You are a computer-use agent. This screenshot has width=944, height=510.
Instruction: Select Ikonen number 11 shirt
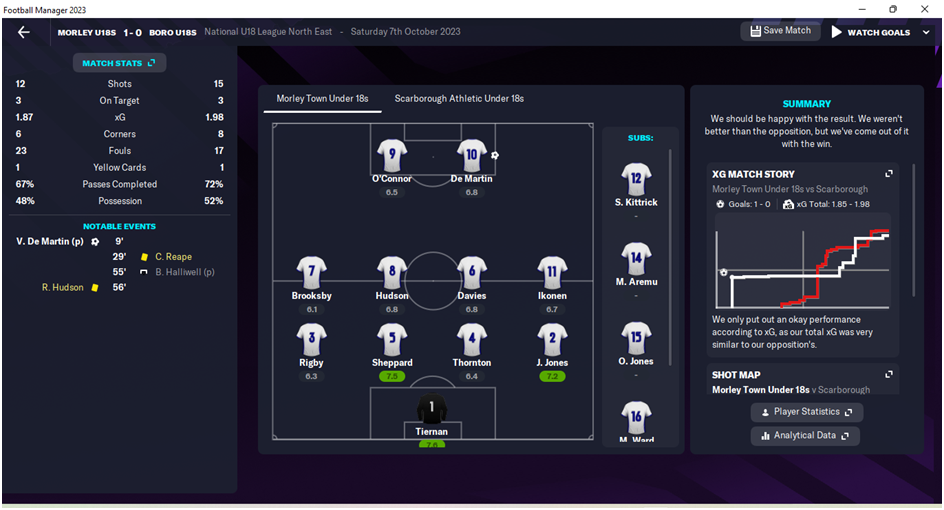click(552, 273)
